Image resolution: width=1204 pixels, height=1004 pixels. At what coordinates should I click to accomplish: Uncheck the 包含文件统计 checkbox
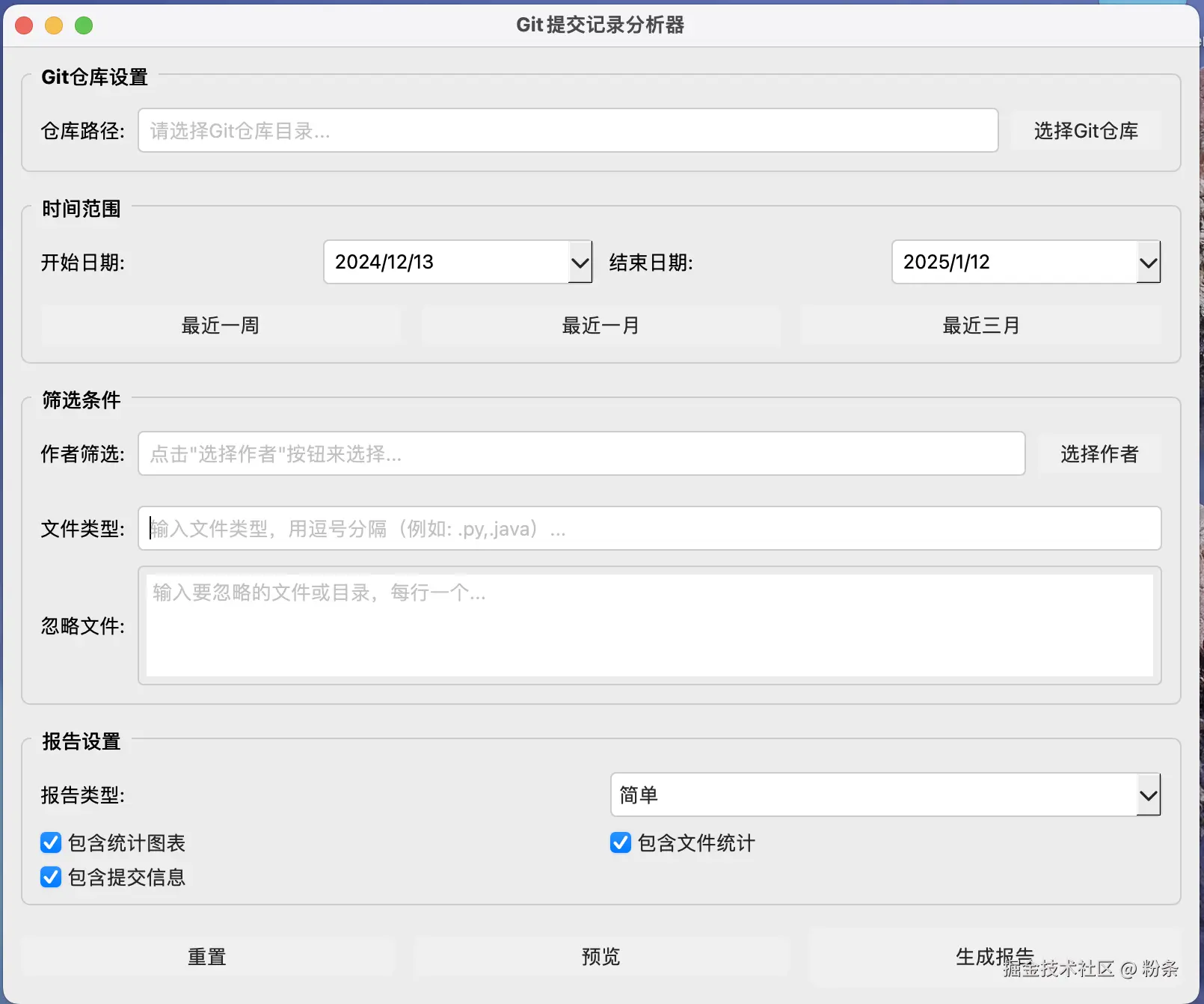[x=620, y=843]
